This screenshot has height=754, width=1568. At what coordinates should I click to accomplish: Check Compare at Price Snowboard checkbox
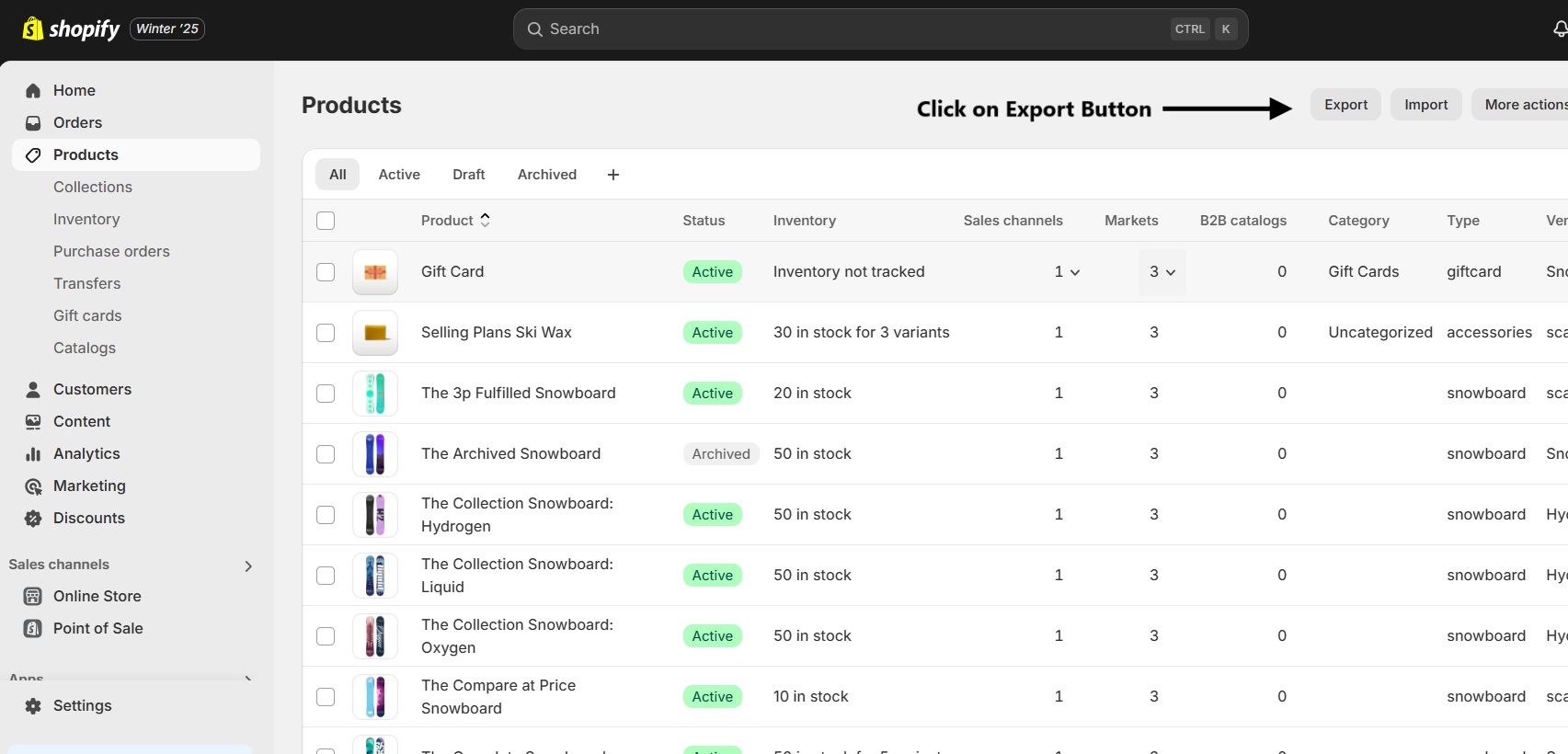click(326, 697)
